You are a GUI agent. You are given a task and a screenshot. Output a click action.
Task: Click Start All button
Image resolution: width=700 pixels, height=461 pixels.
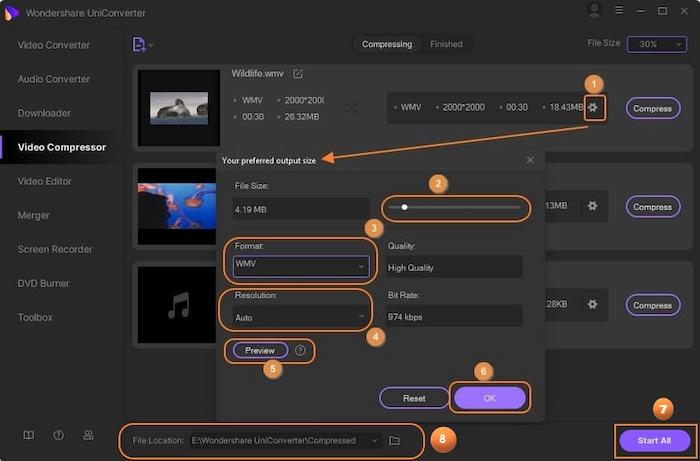(x=654, y=440)
